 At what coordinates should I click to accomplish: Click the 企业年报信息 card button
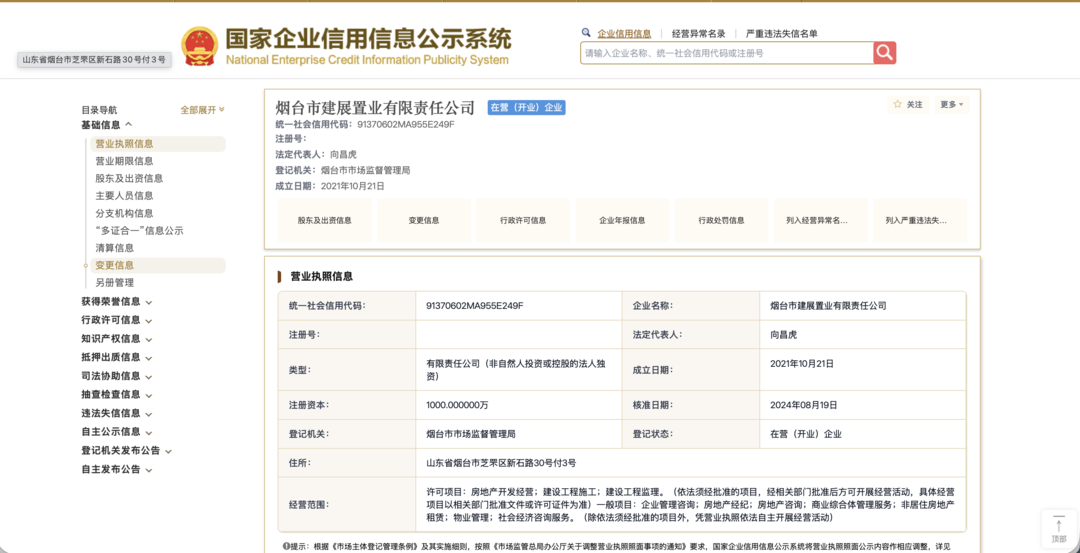pos(622,220)
